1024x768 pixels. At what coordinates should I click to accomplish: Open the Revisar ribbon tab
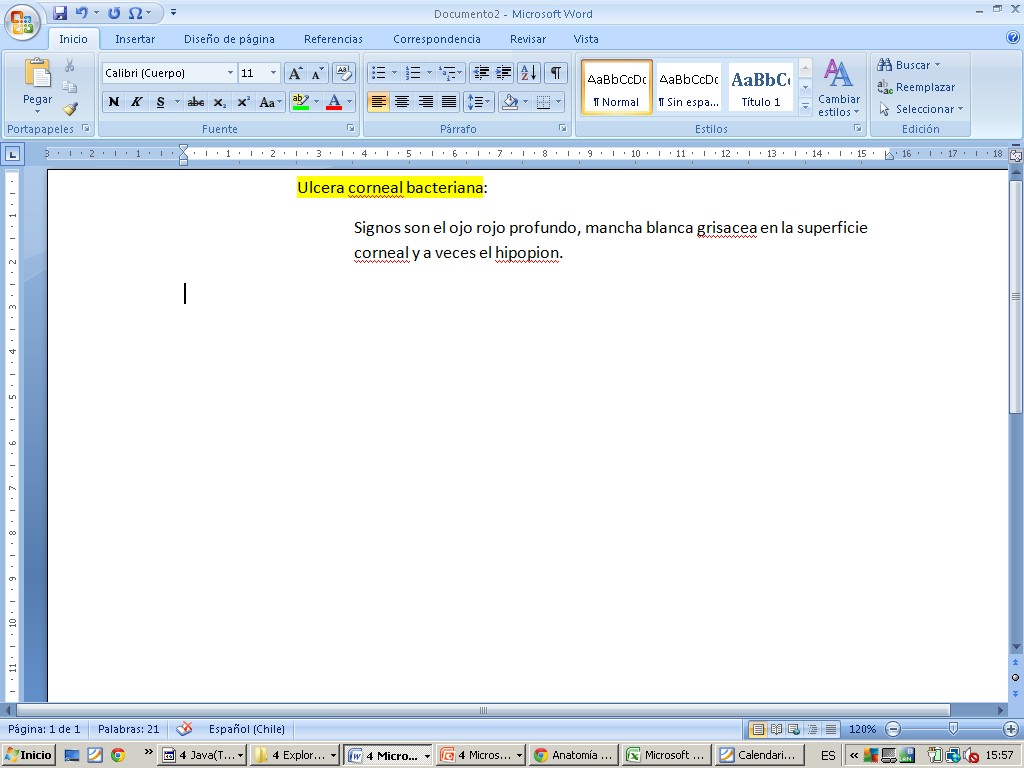[527, 39]
